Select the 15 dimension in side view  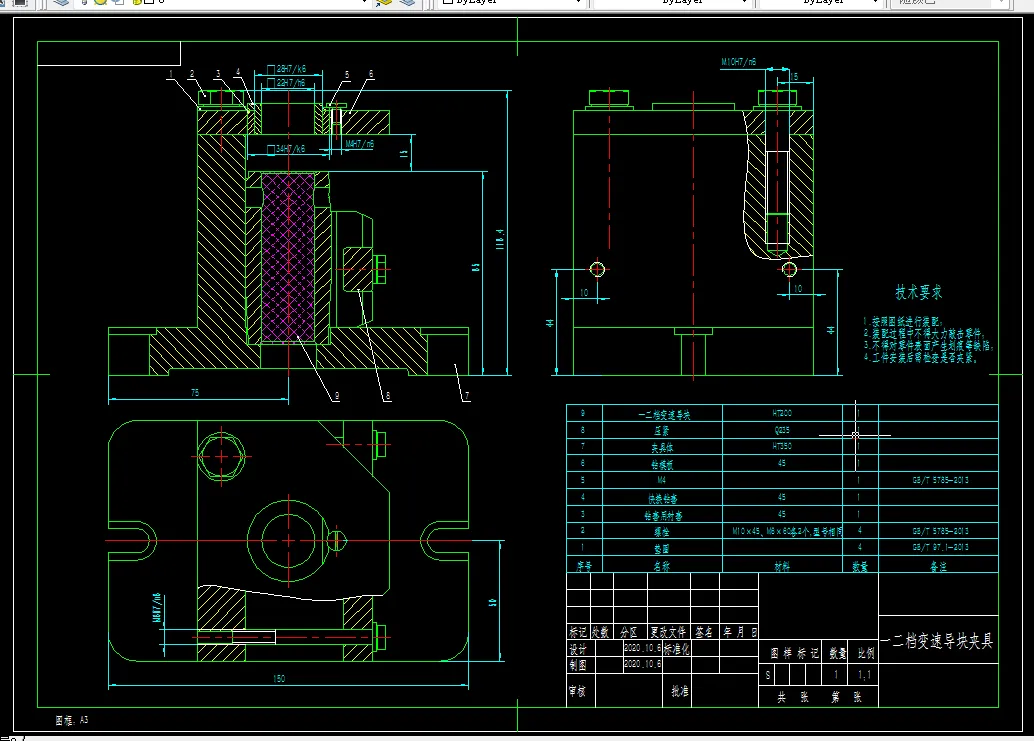[795, 77]
